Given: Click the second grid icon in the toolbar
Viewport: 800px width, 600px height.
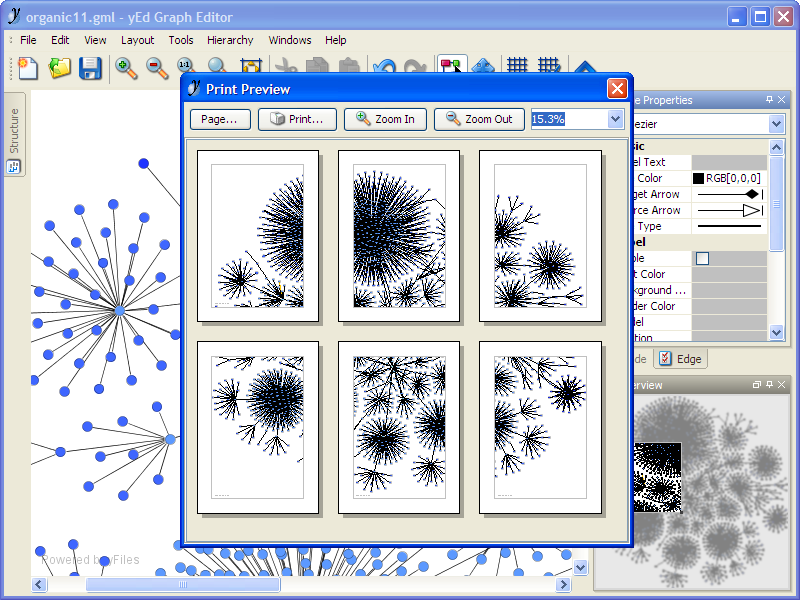Looking at the screenshot, I should click(549, 66).
